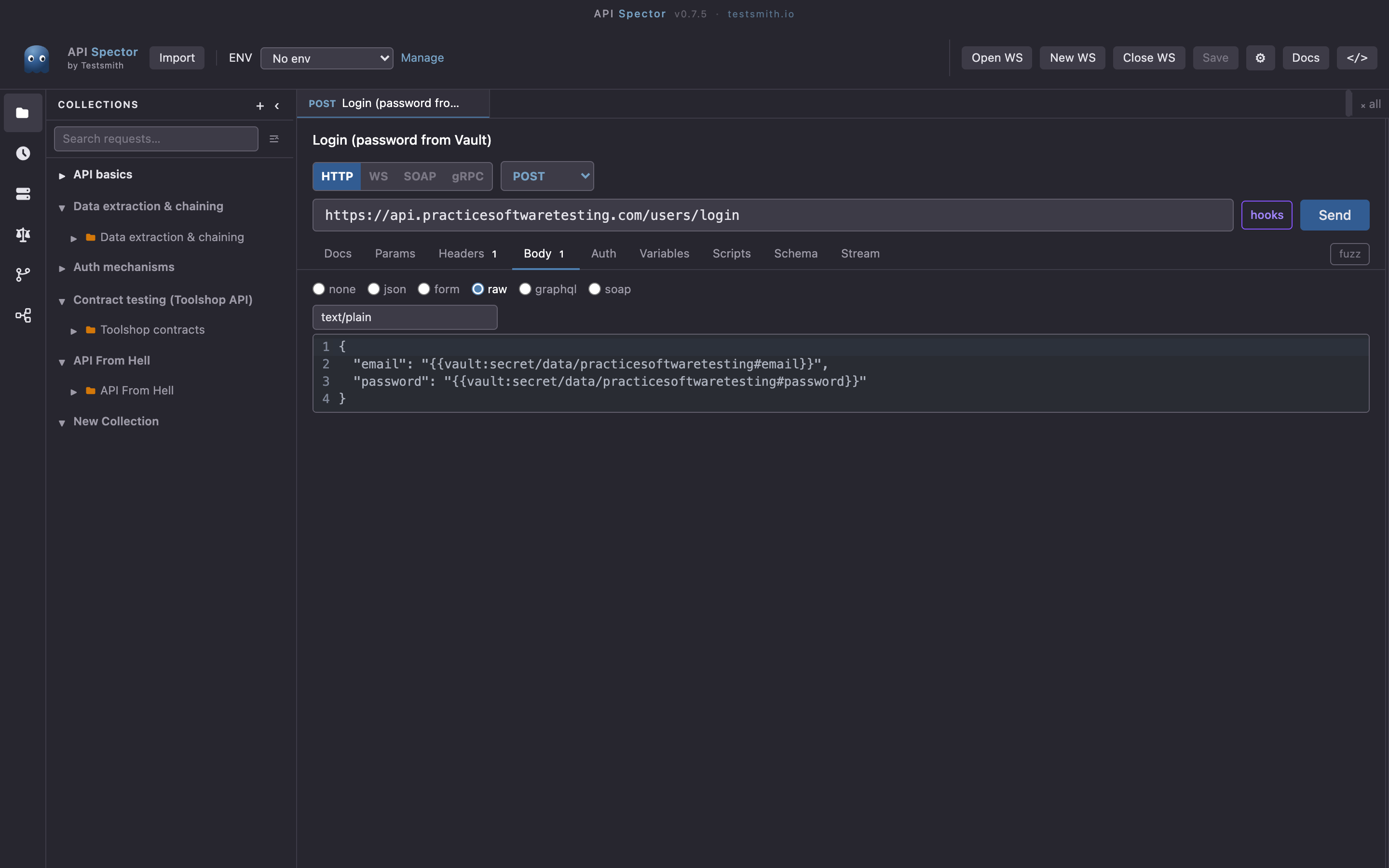Click the Import button
Image resolution: width=1389 pixels, height=868 pixels.
[x=177, y=58]
